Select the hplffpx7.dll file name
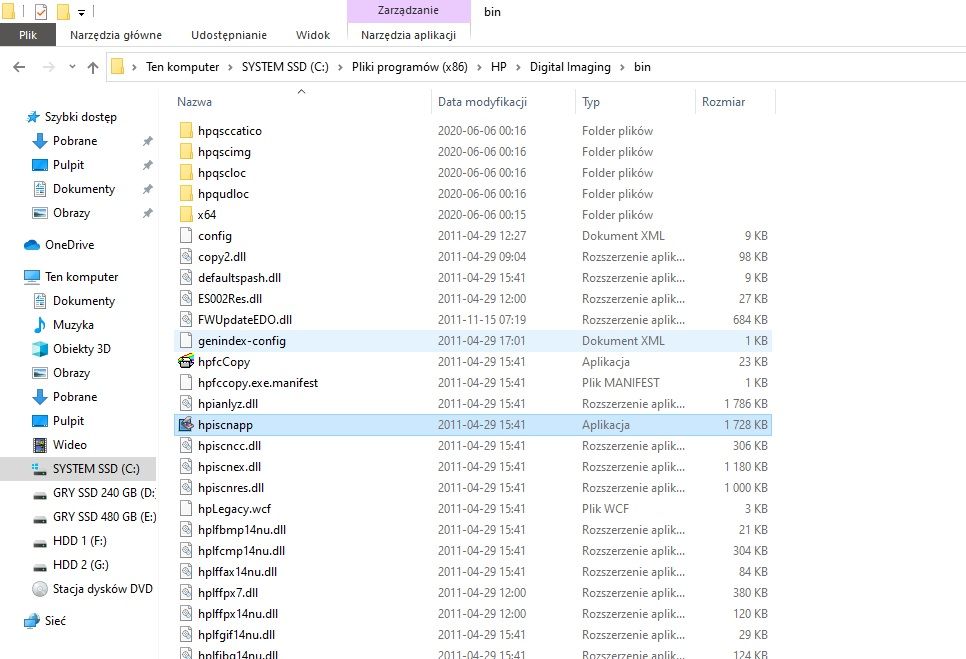The height and width of the screenshot is (659, 966). [x=228, y=592]
